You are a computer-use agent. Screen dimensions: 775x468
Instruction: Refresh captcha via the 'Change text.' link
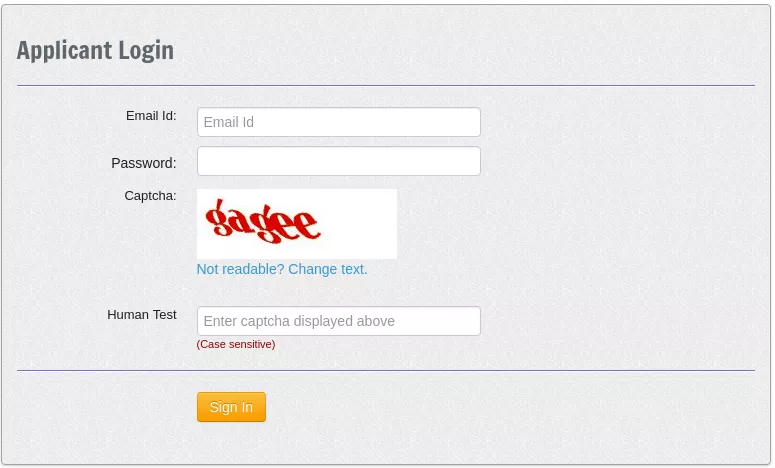328,269
